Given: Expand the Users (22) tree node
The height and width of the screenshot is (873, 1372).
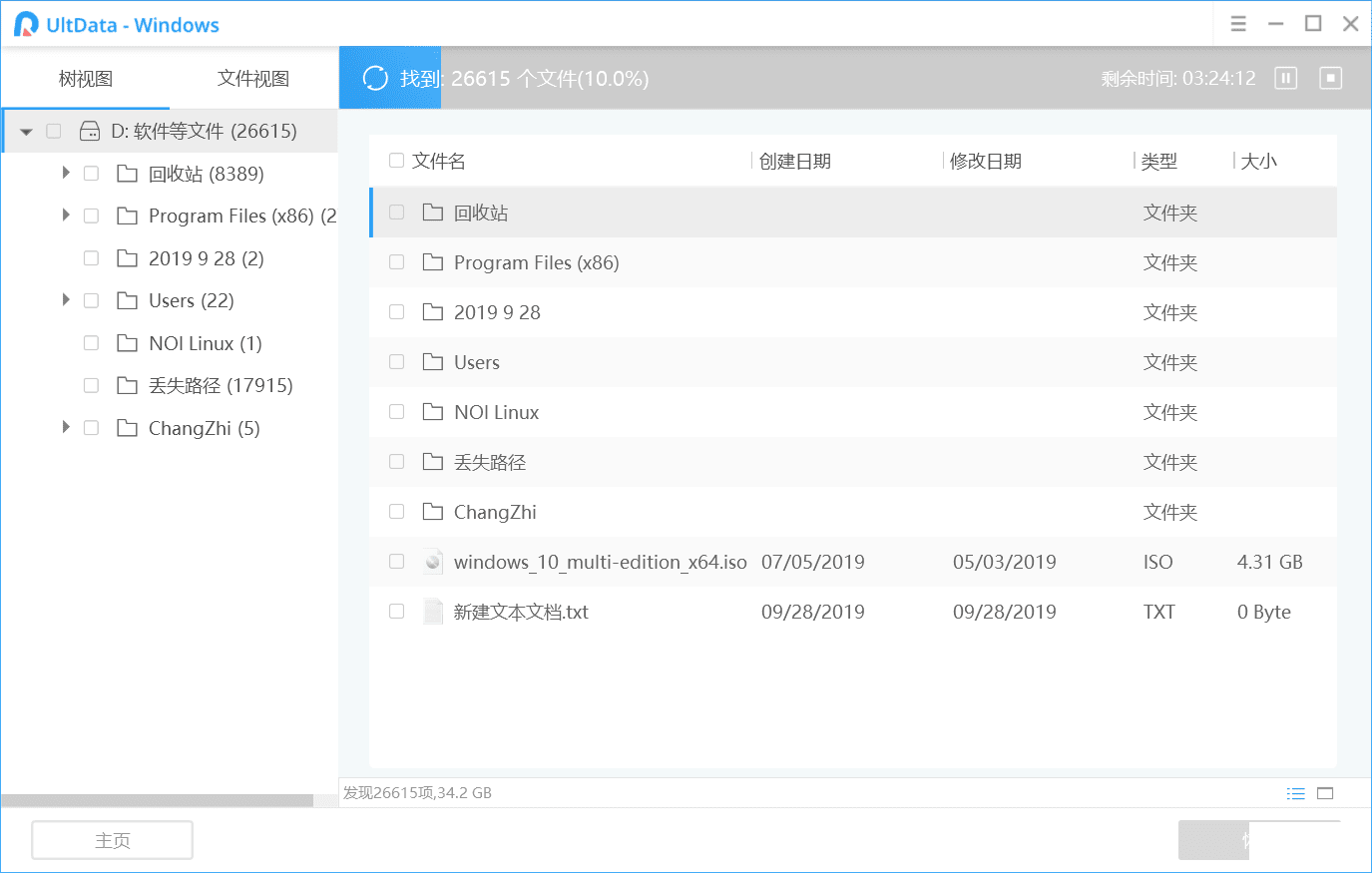Looking at the screenshot, I should 66,300.
